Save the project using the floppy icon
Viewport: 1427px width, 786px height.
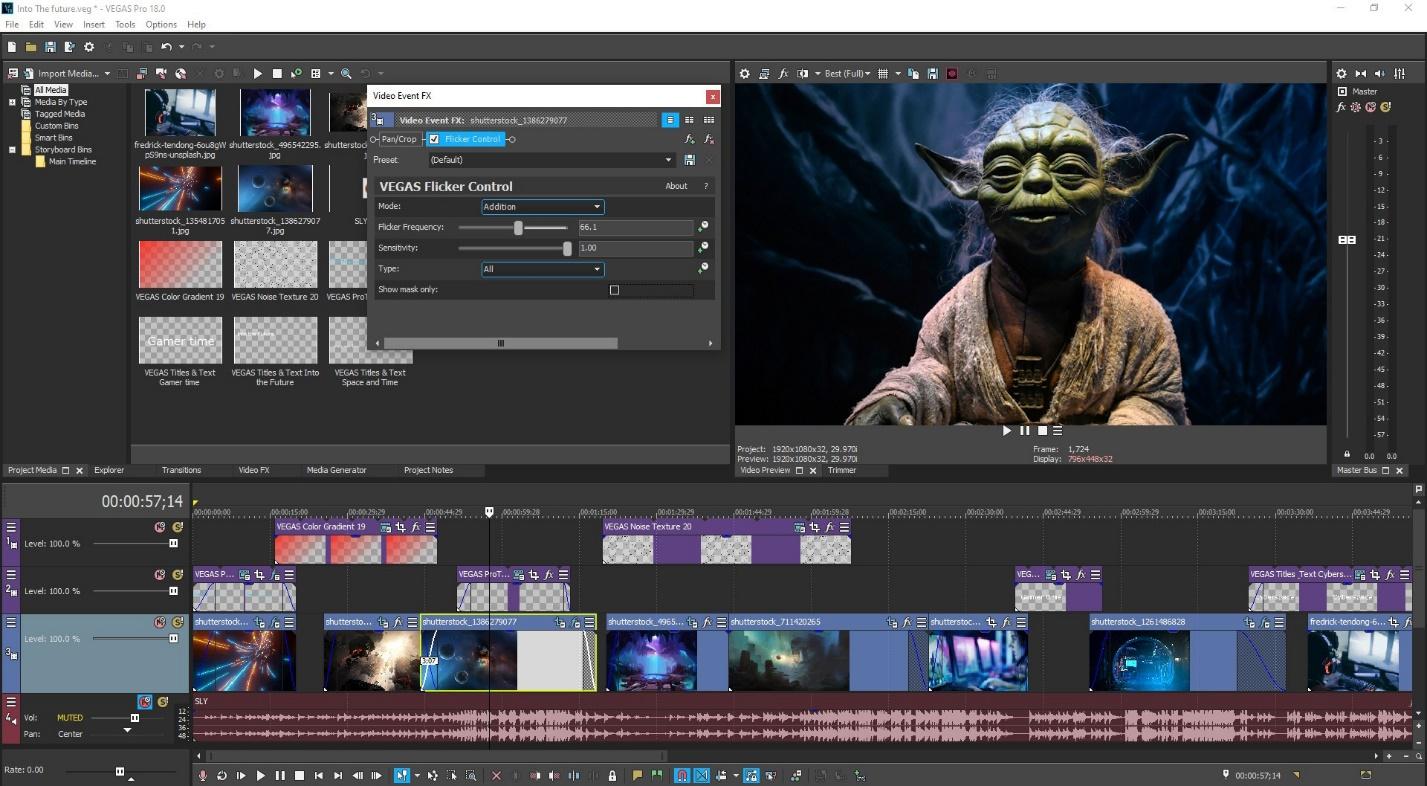50,47
